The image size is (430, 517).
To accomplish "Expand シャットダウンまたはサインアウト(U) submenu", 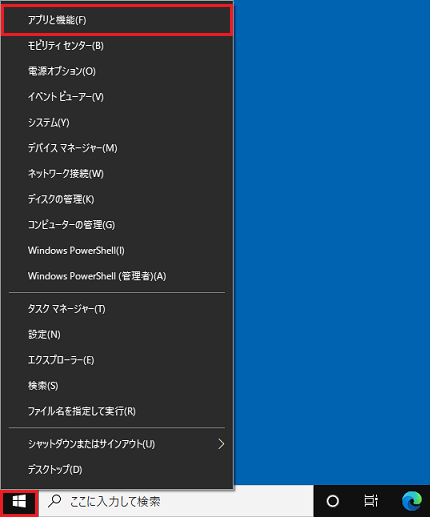I will (117, 444).
